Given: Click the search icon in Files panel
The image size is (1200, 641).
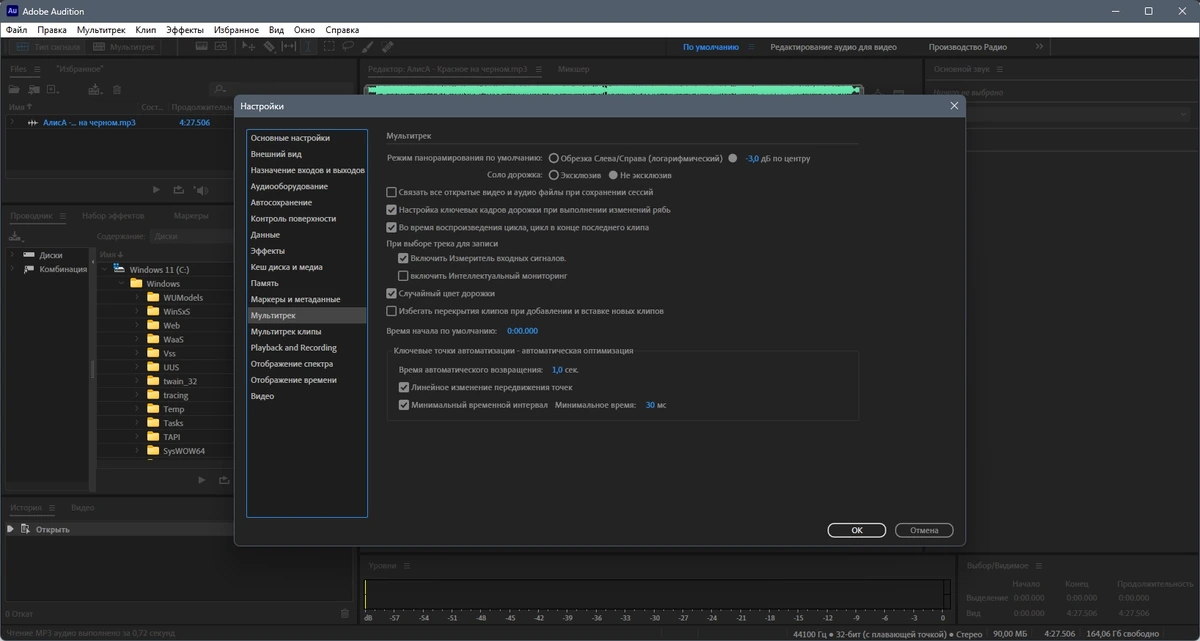Looking at the screenshot, I should (x=220, y=89).
